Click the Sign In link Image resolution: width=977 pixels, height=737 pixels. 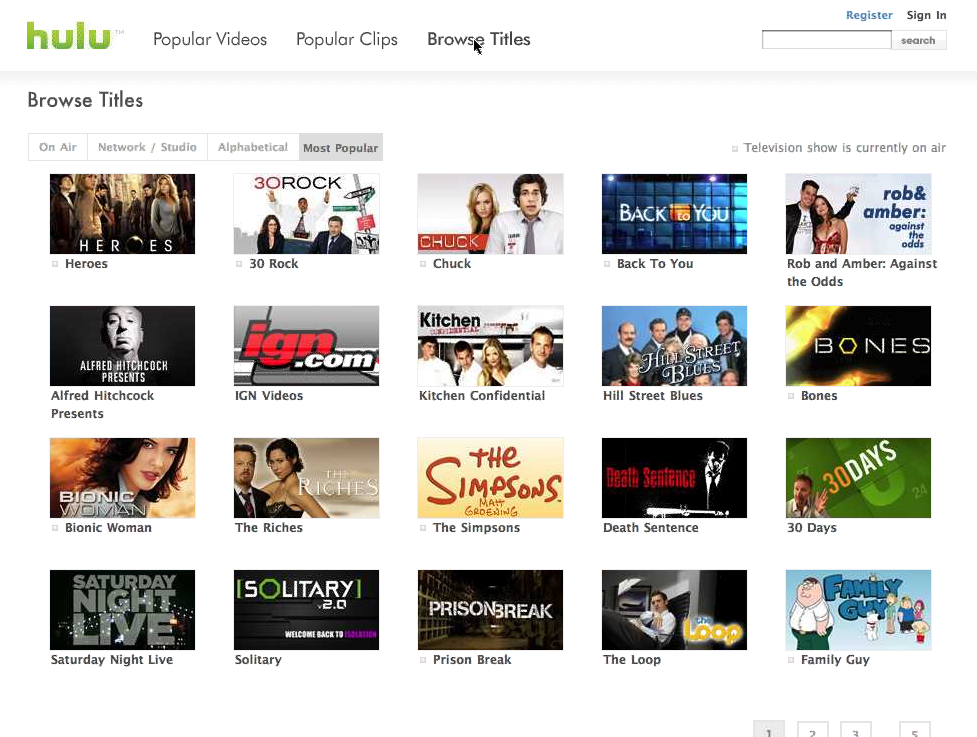tap(927, 15)
